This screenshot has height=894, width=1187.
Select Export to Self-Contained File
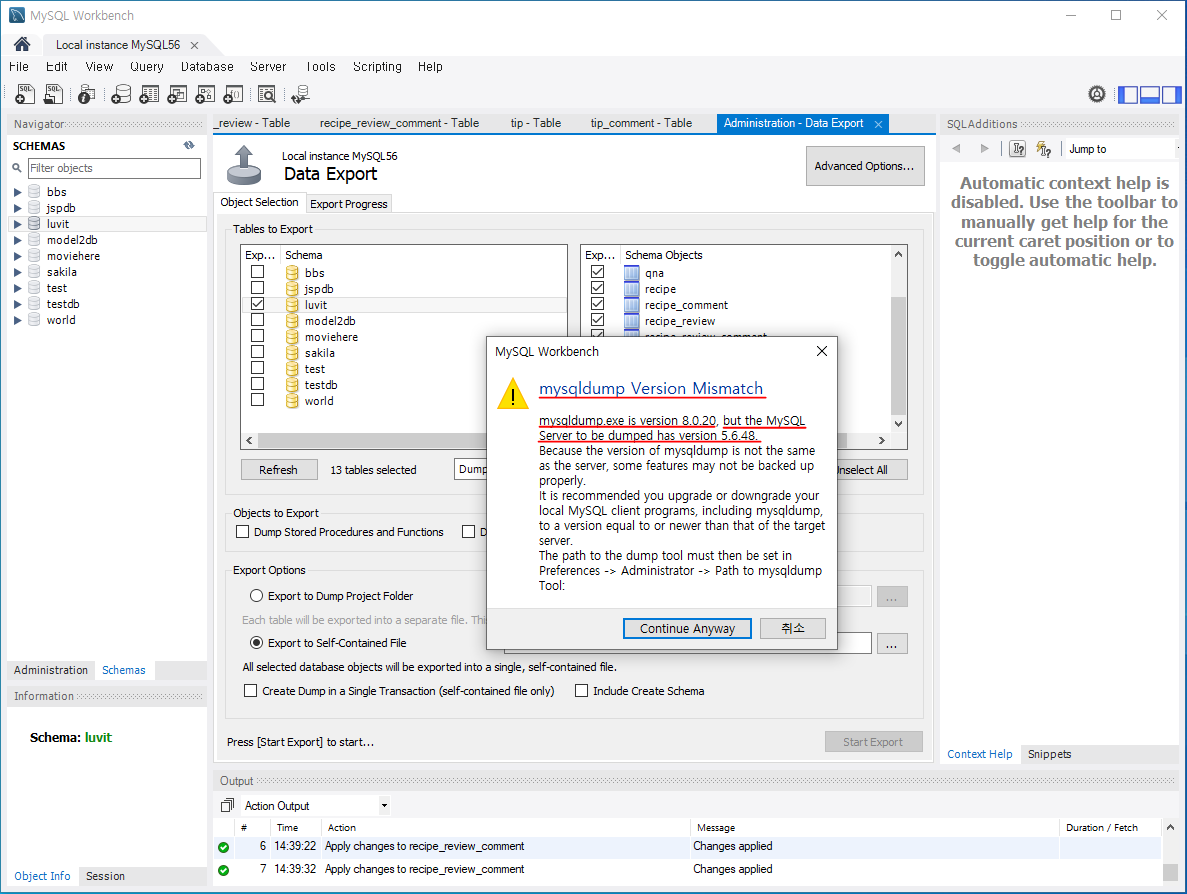tap(257, 643)
